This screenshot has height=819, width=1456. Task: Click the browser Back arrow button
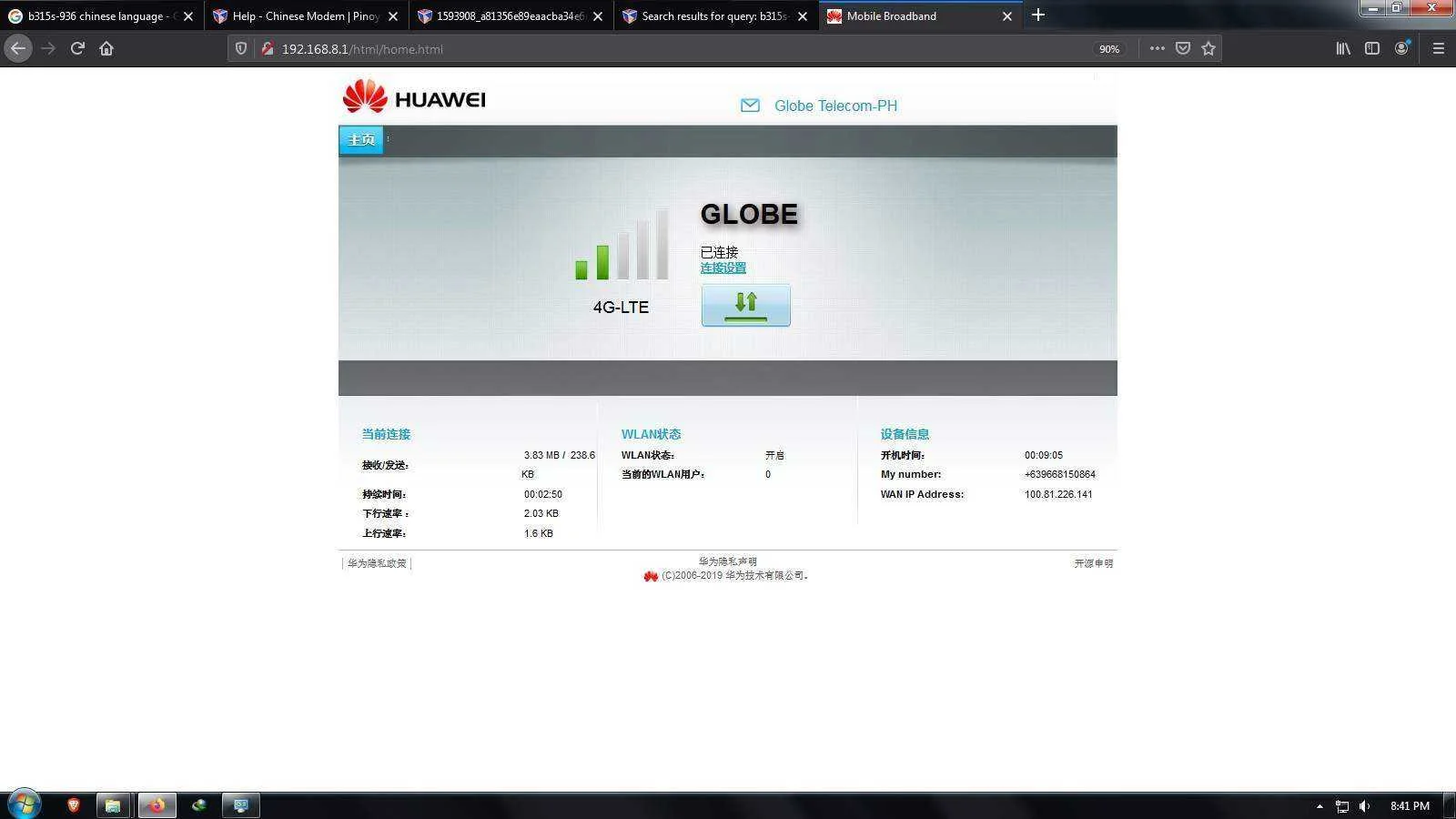18,48
